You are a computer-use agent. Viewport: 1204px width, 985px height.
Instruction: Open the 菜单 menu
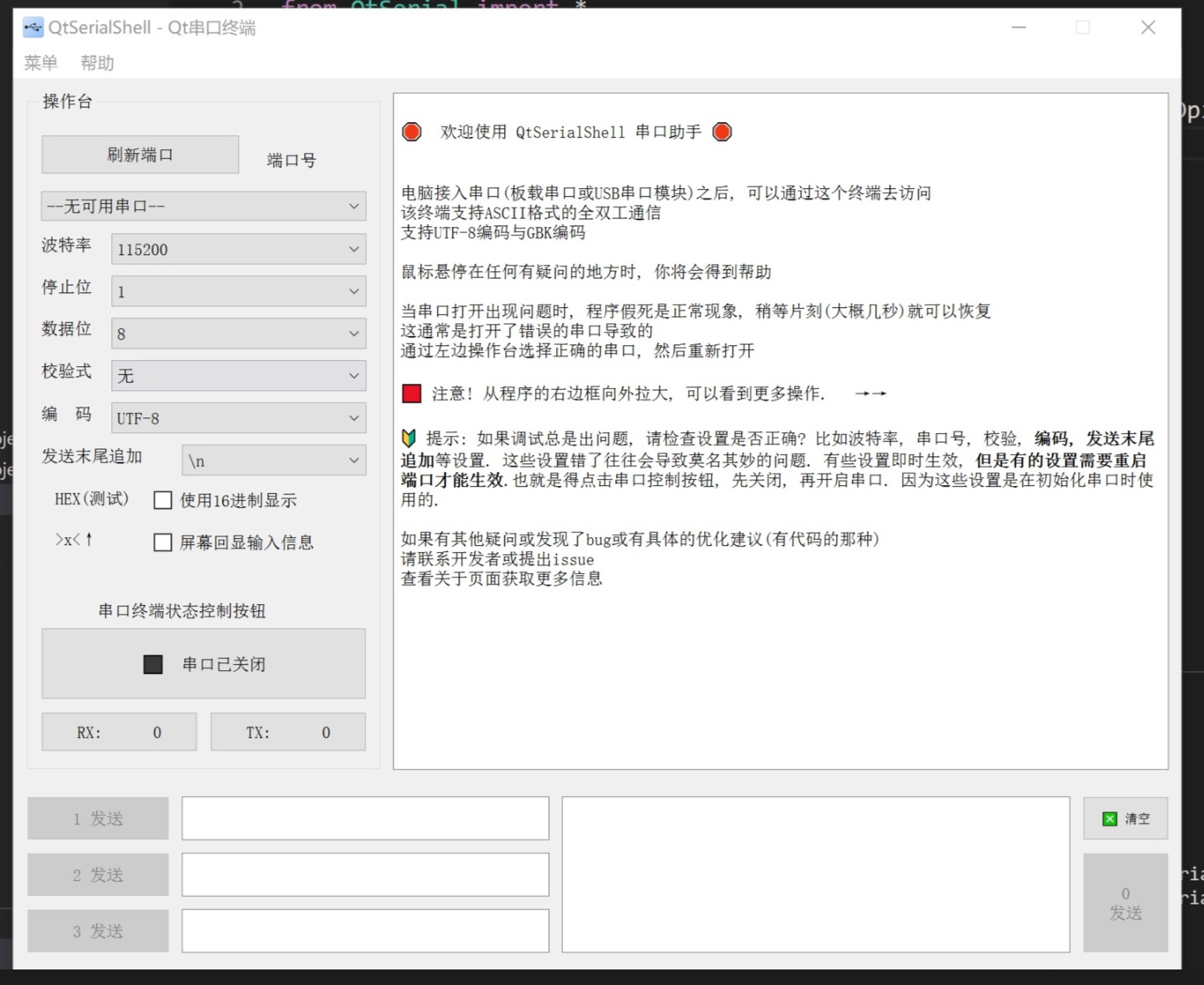click(40, 63)
